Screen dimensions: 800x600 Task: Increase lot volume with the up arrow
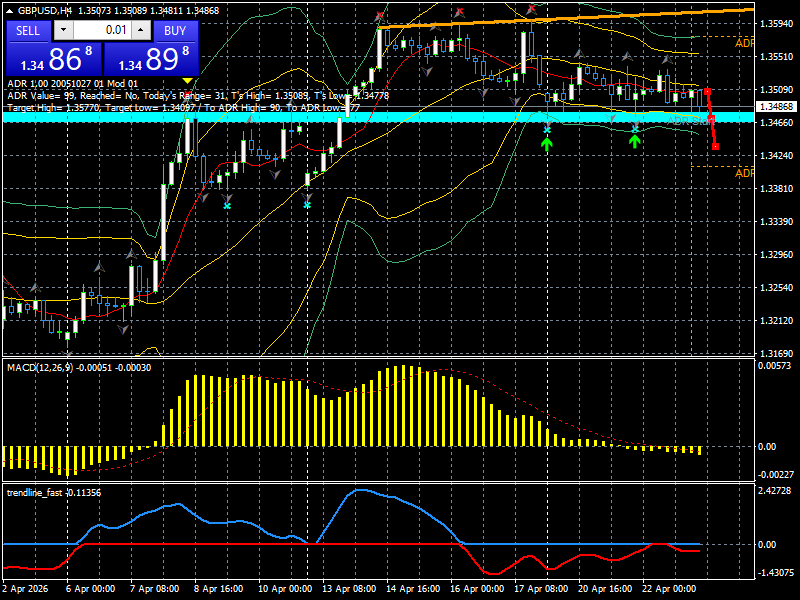click(x=140, y=30)
